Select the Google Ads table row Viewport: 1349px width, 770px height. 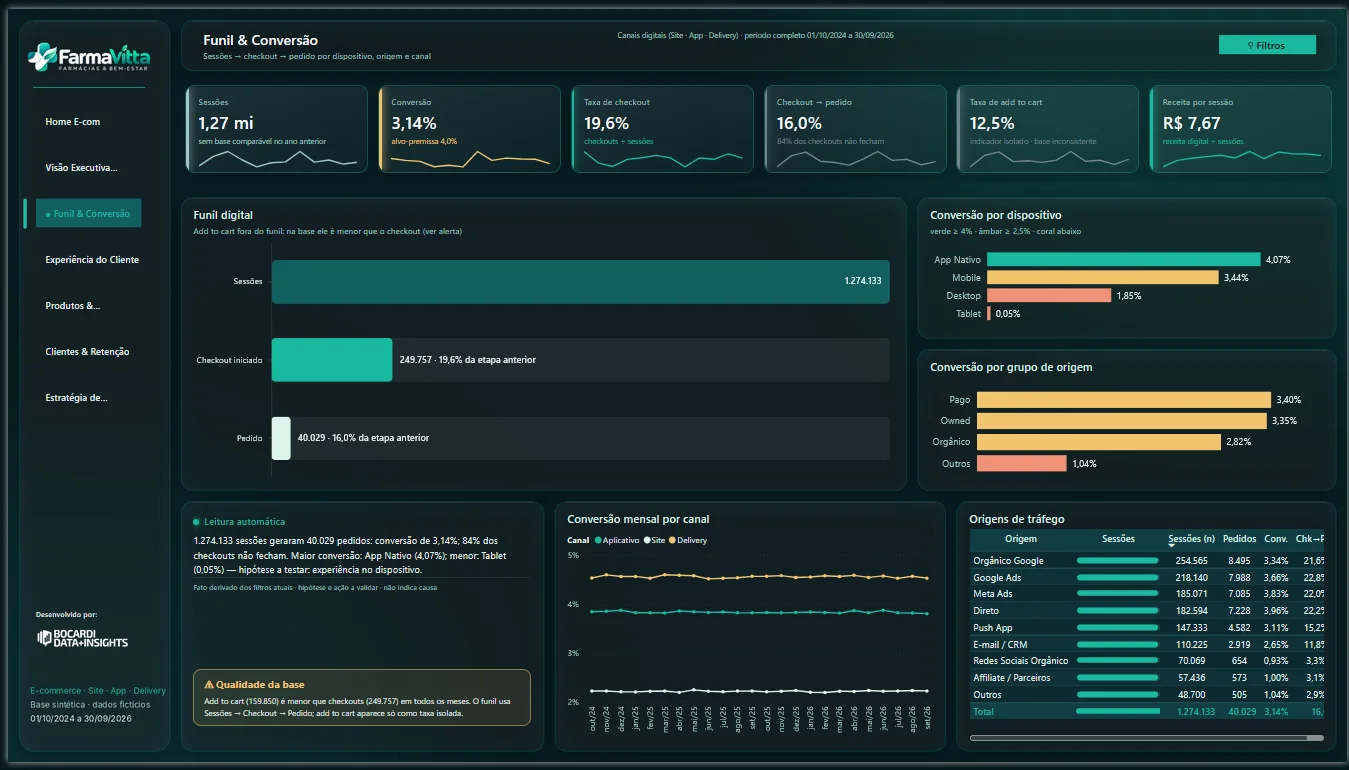pos(1146,578)
